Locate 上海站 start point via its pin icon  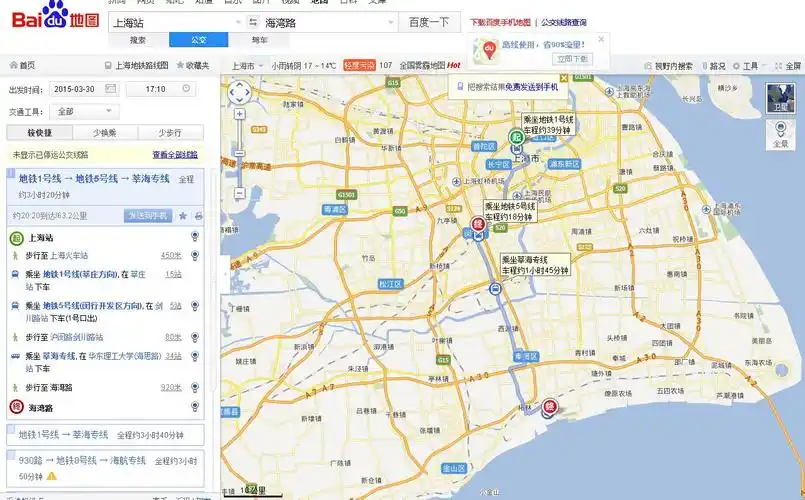[195, 236]
